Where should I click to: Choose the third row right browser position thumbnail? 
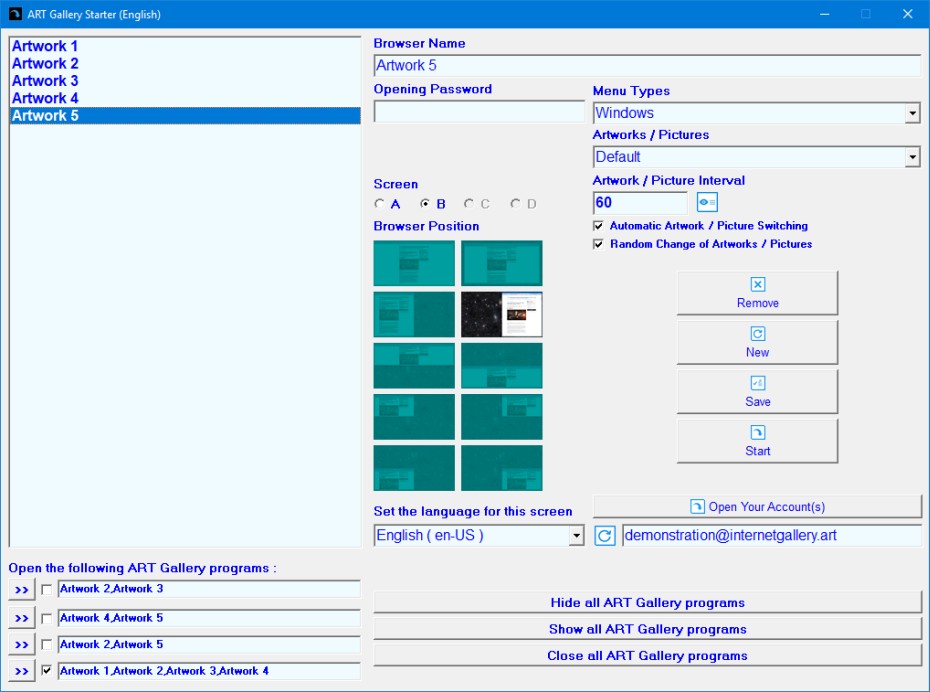(502, 365)
